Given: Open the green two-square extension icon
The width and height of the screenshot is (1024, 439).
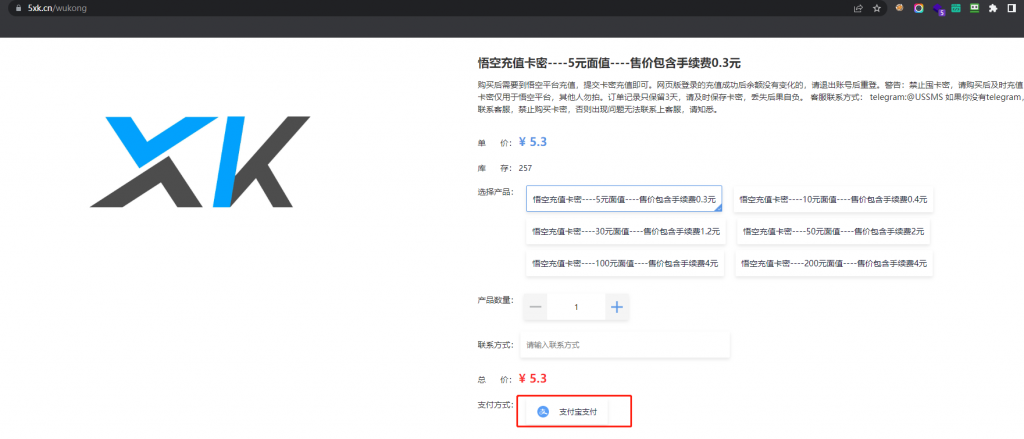Looking at the screenshot, I should point(974,8).
